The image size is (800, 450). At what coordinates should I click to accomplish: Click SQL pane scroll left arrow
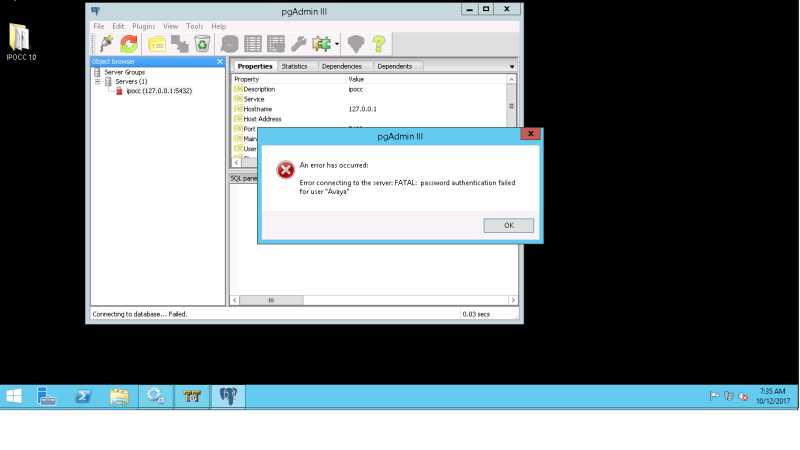(x=235, y=301)
